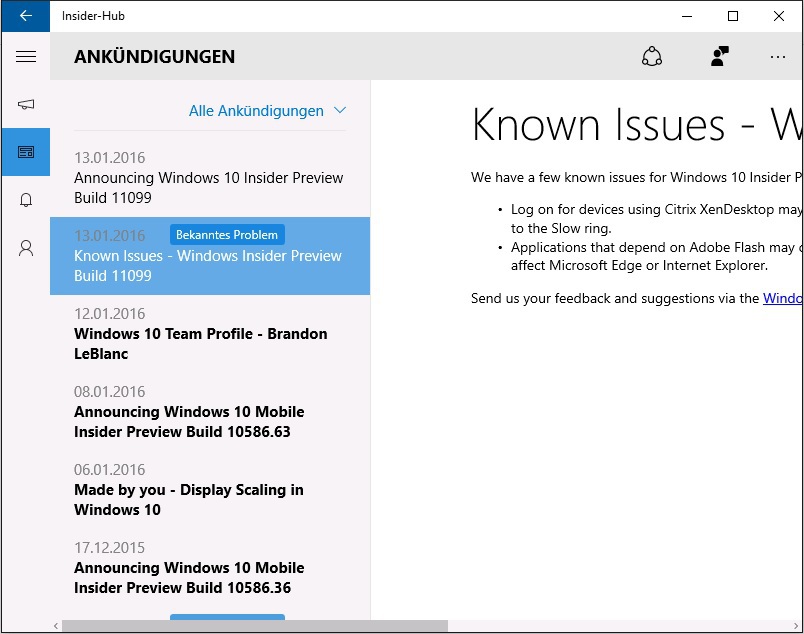Click the chevron next to Alle Ankündigungen
This screenshot has height=634, width=804.
click(x=340, y=110)
